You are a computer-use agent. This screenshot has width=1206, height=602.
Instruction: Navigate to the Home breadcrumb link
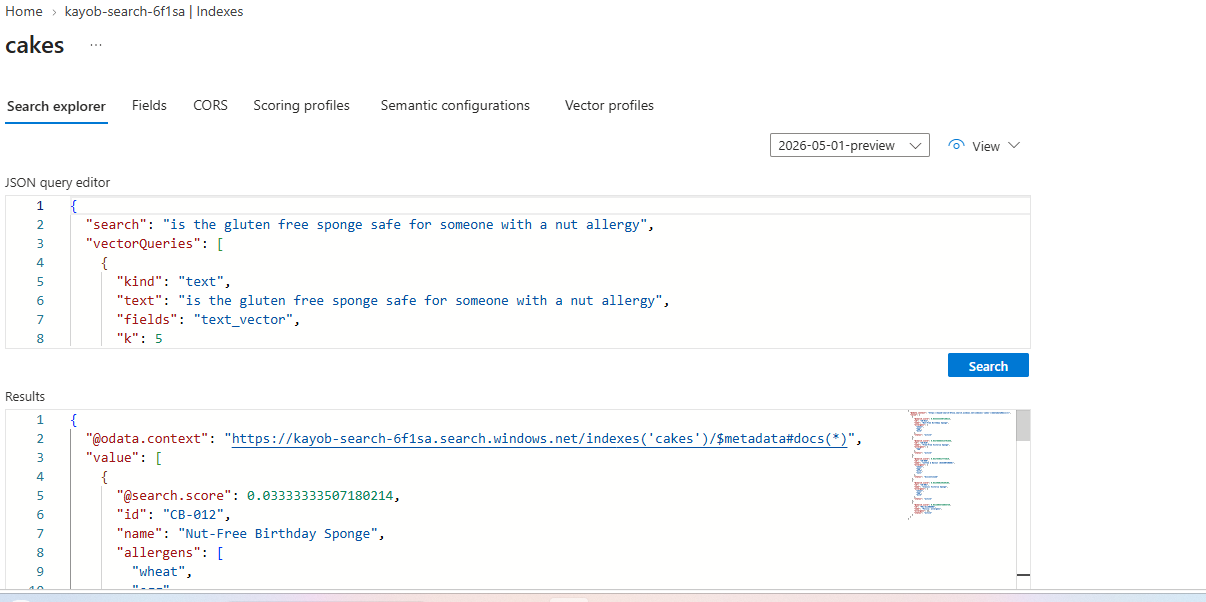tap(24, 12)
